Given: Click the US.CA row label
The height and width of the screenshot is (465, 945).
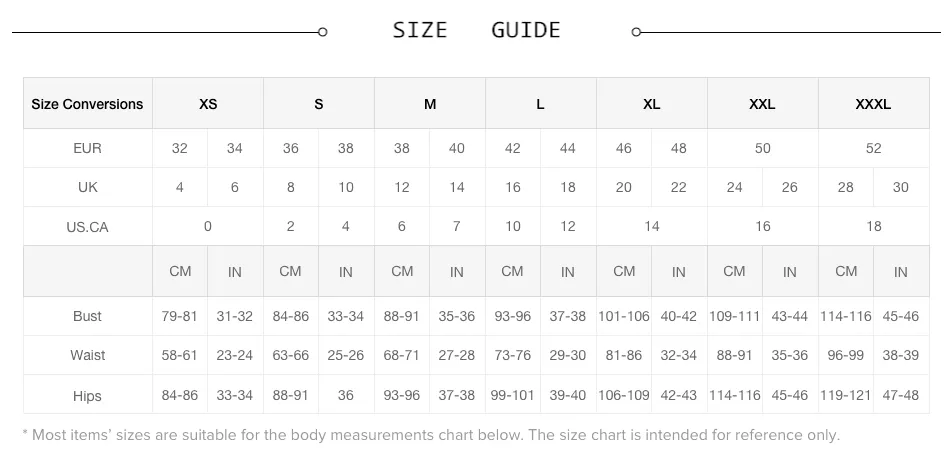Looking at the screenshot, I should click(x=87, y=227).
